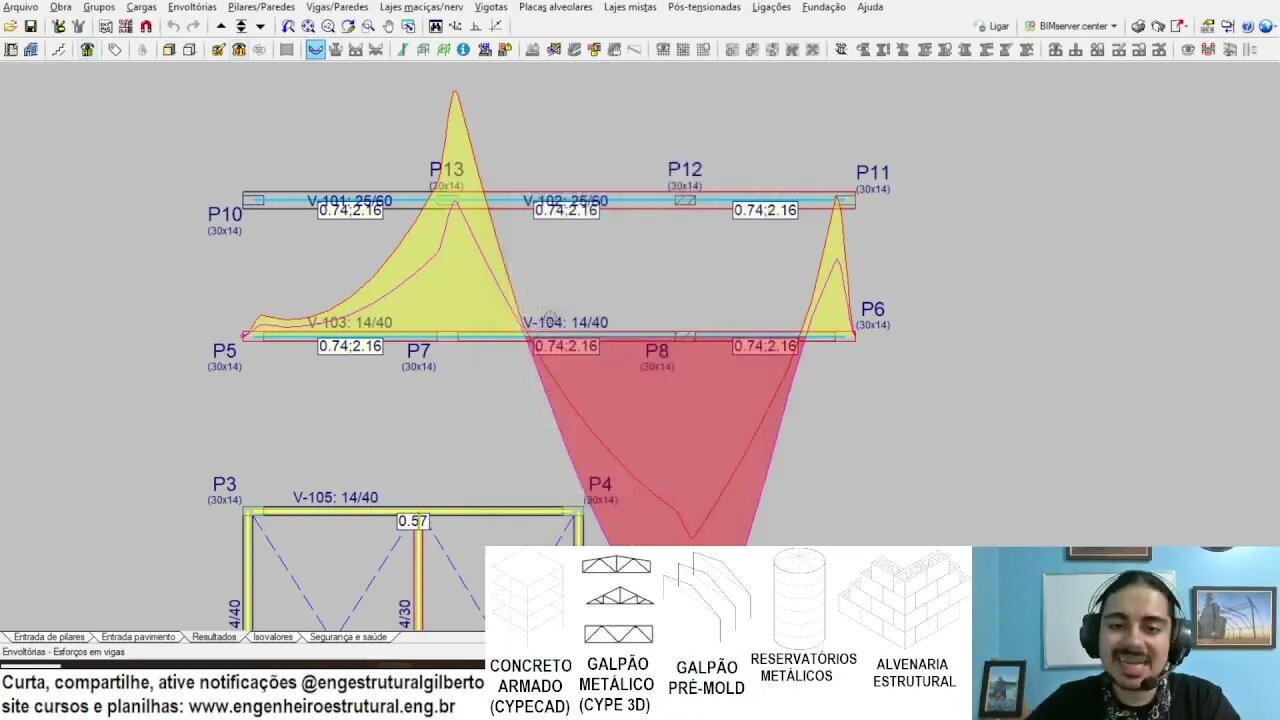Open the Grupos menu

coord(99,7)
